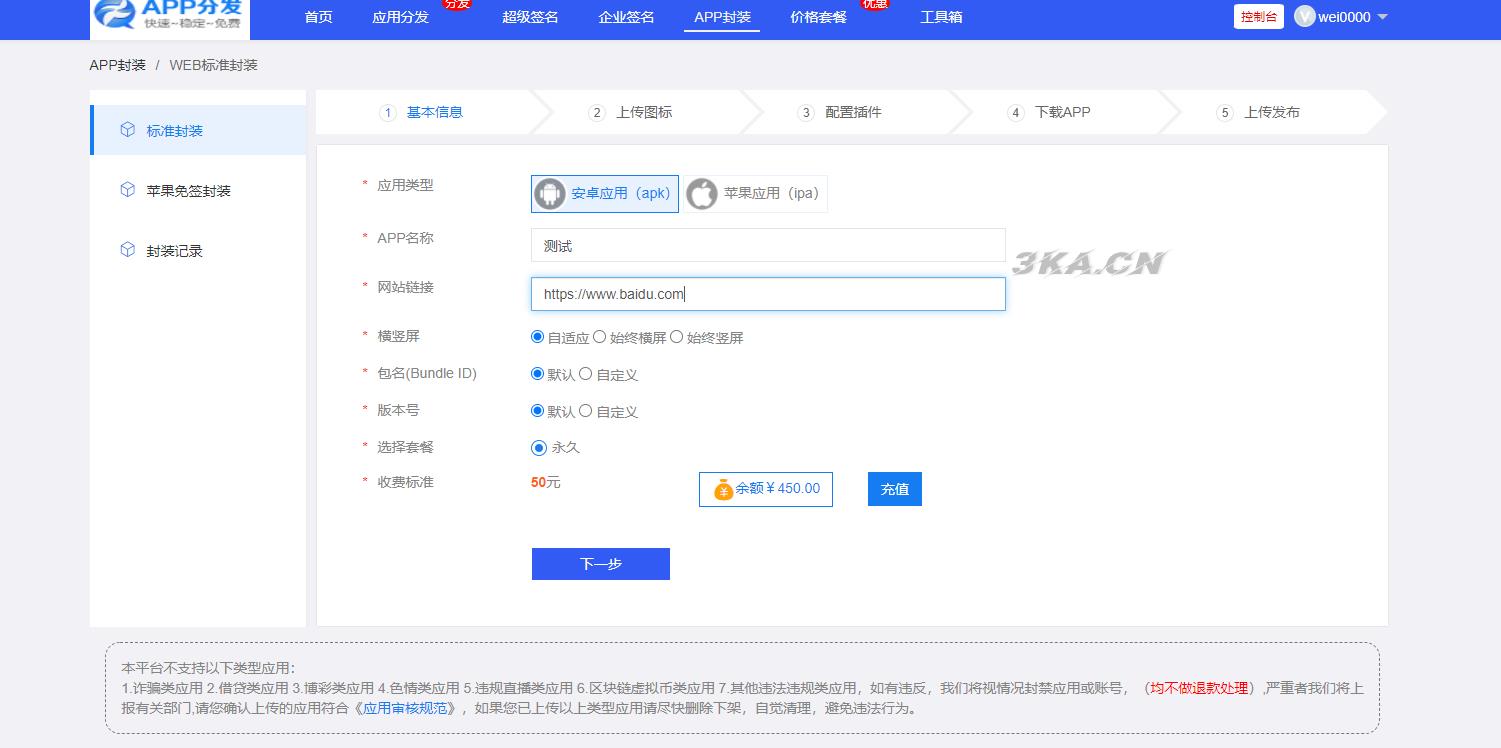
Task: Expand the wei0000 account dropdown arrow
Action: tap(1383, 17)
